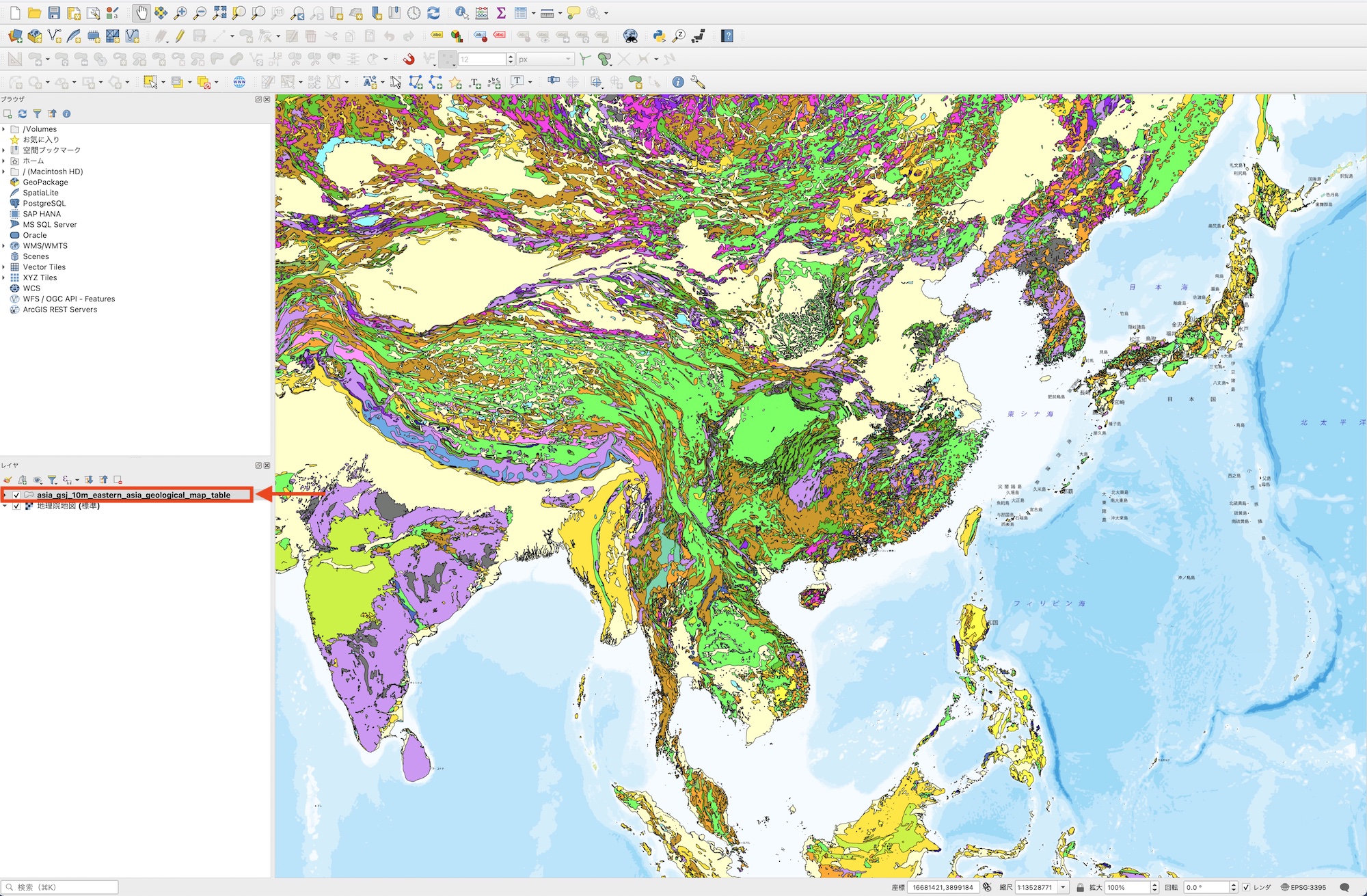Select WMS/WMTS in browser tree
Screen dimensions: 1367x896
pyautogui.click(x=45, y=245)
